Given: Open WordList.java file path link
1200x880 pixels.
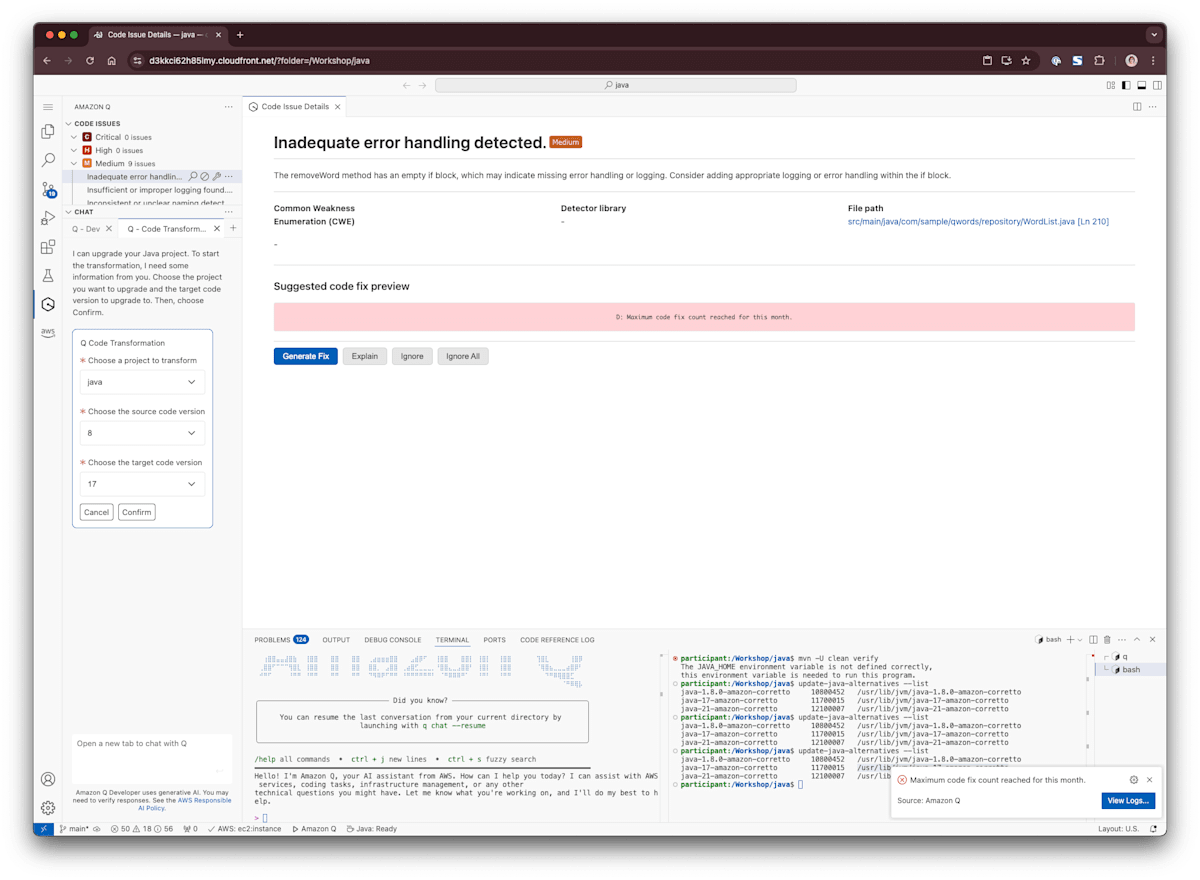Looking at the screenshot, I should pyautogui.click(x=978, y=222).
